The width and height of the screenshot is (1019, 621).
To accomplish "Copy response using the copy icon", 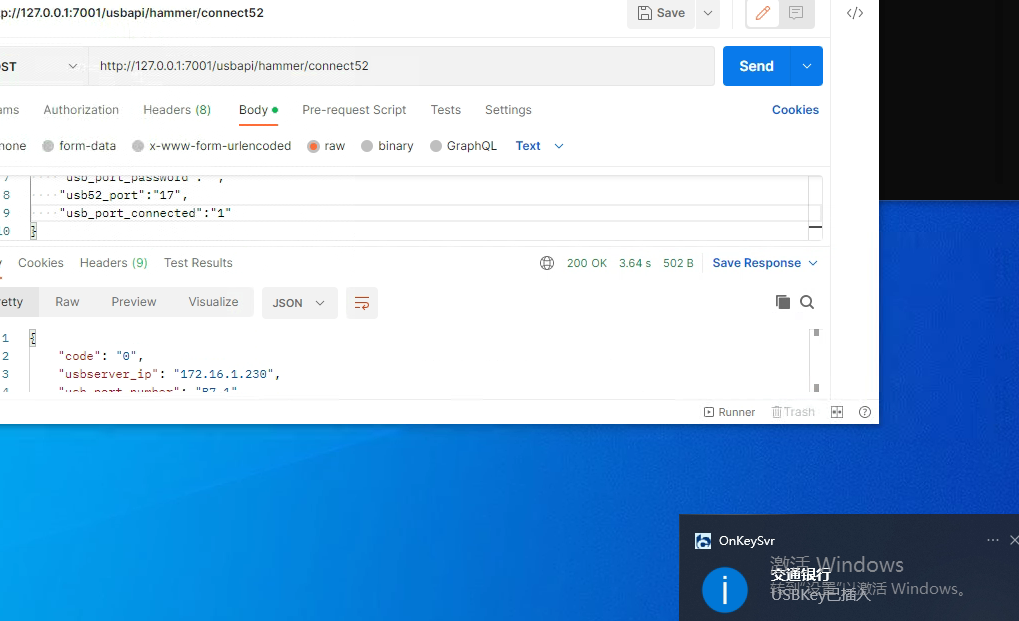I will (782, 302).
